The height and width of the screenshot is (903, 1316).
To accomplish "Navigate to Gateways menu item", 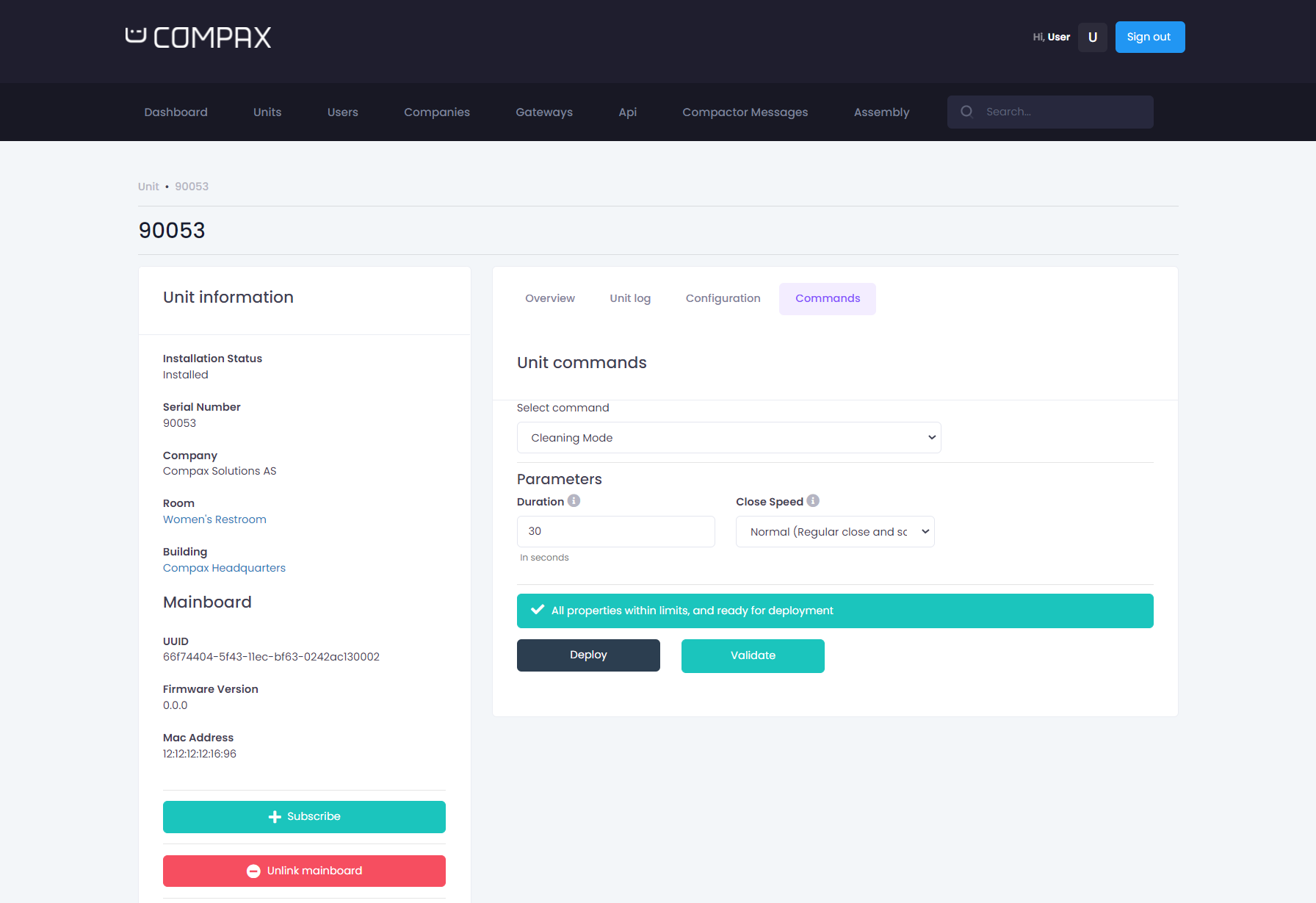I will pyautogui.click(x=543, y=112).
